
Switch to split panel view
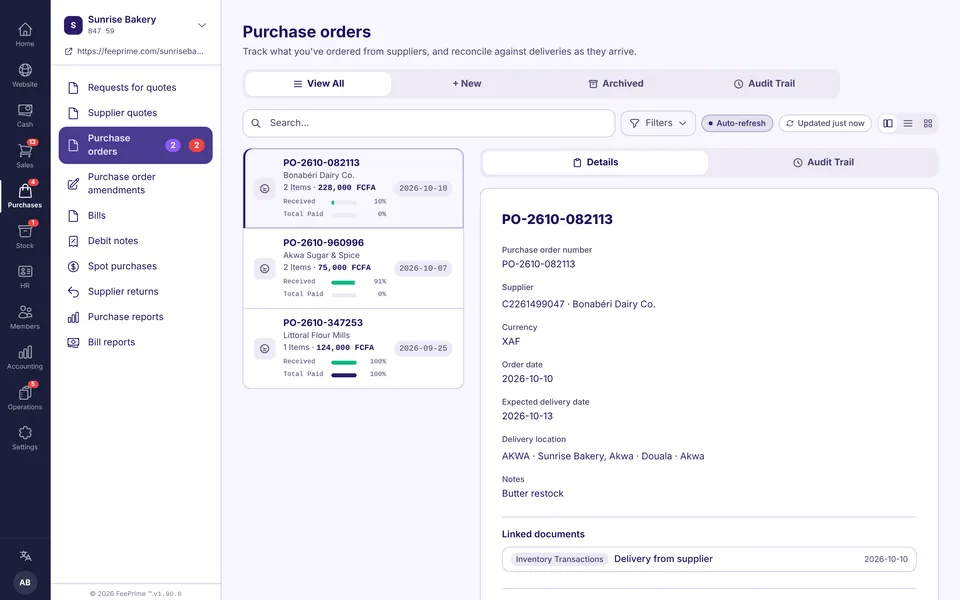tap(888, 123)
